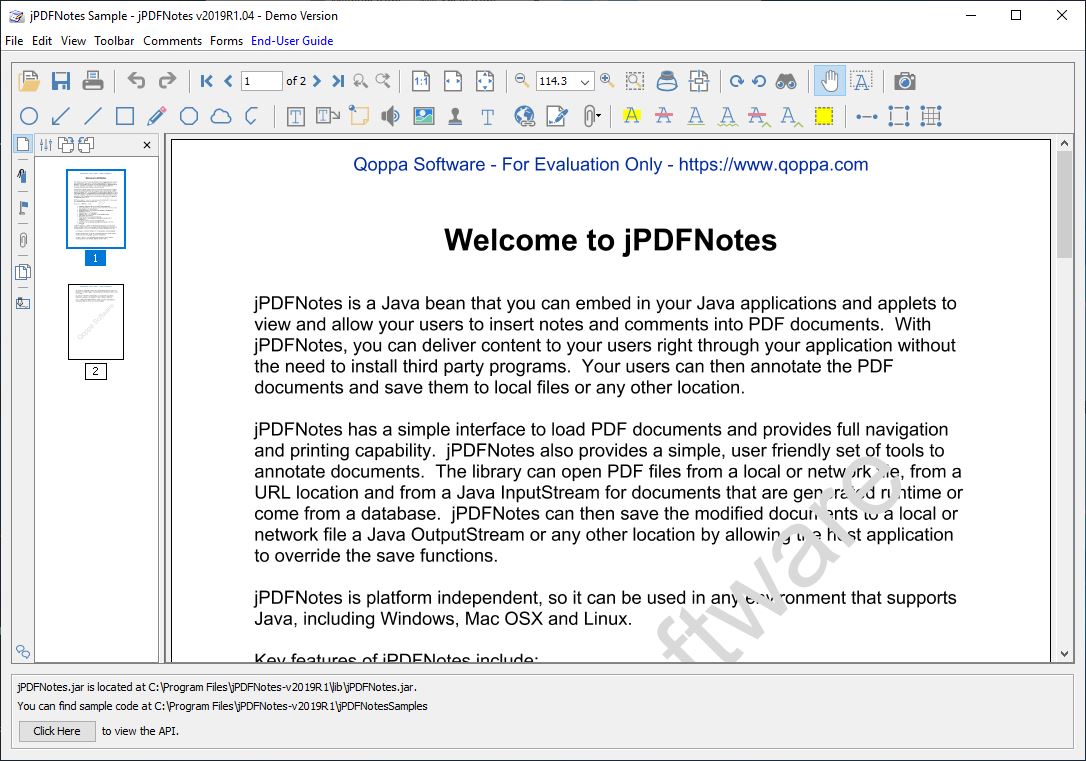Redo the last action
The width and height of the screenshot is (1086, 761).
point(168,81)
